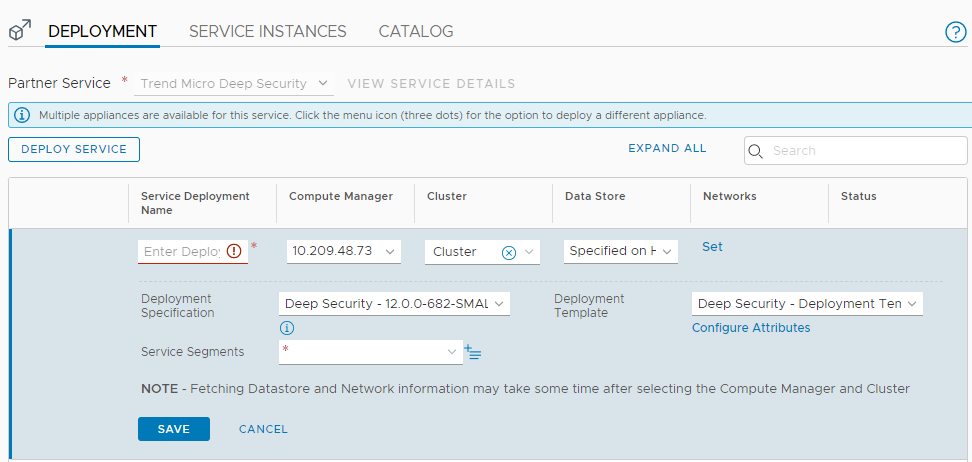This screenshot has width=972, height=462.
Task: Switch to the SERVICE INSTANCES tab
Action: click(267, 32)
